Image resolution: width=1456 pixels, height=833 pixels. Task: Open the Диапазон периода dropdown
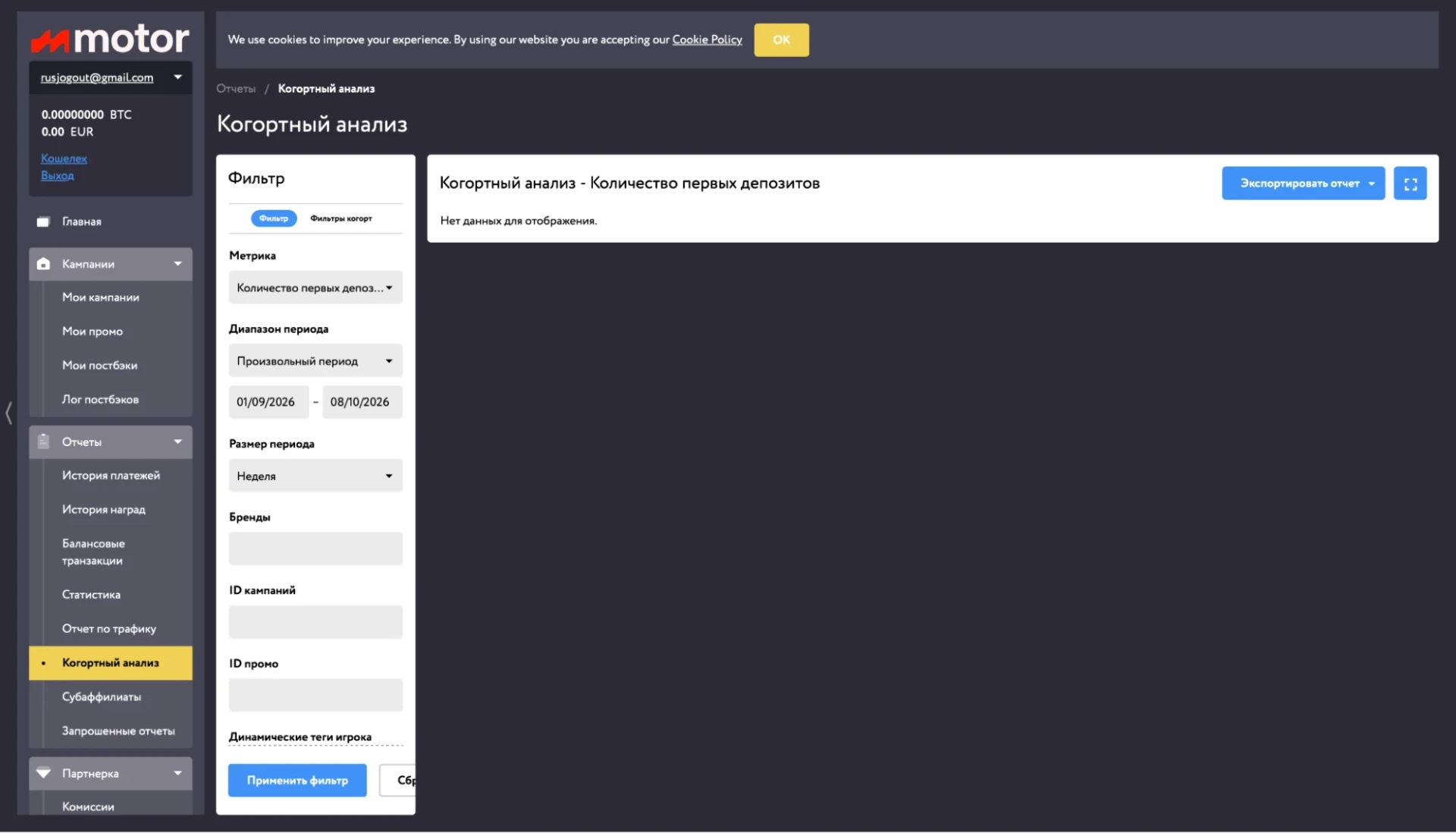315,361
